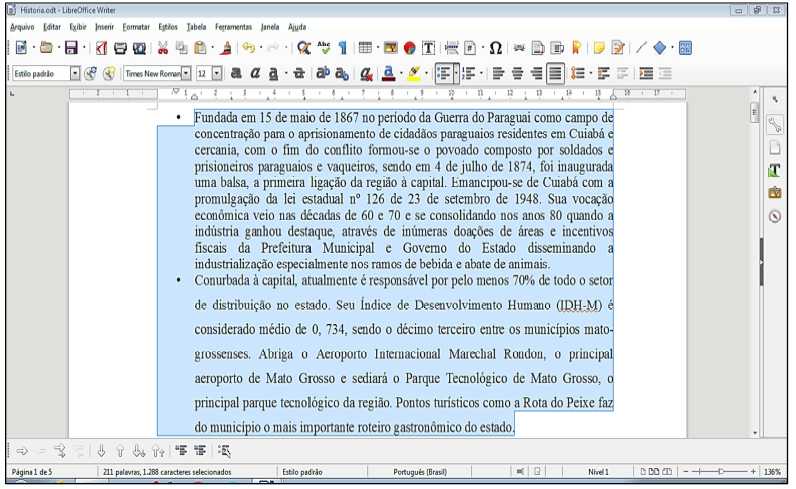Screen dimensions: 796x489
Task: Print the document using the printer icon
Action: coord(120,48)
